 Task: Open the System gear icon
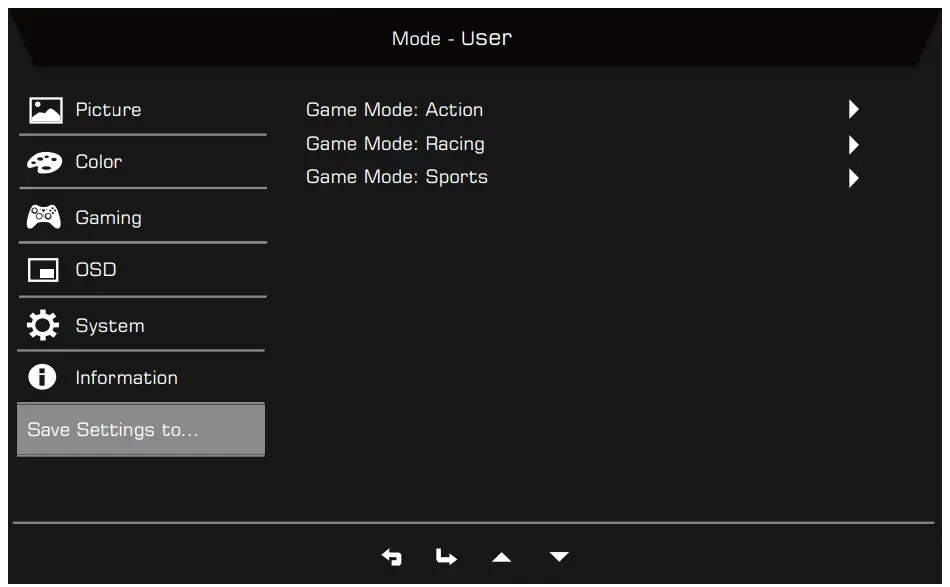43,324
